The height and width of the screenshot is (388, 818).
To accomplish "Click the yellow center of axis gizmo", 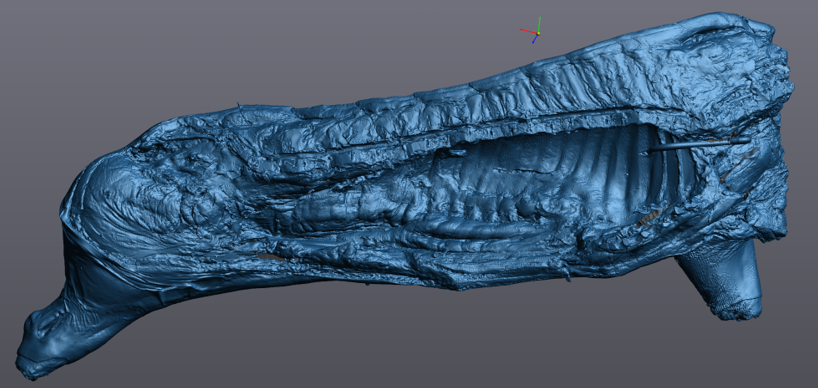I will pos(538,34).
